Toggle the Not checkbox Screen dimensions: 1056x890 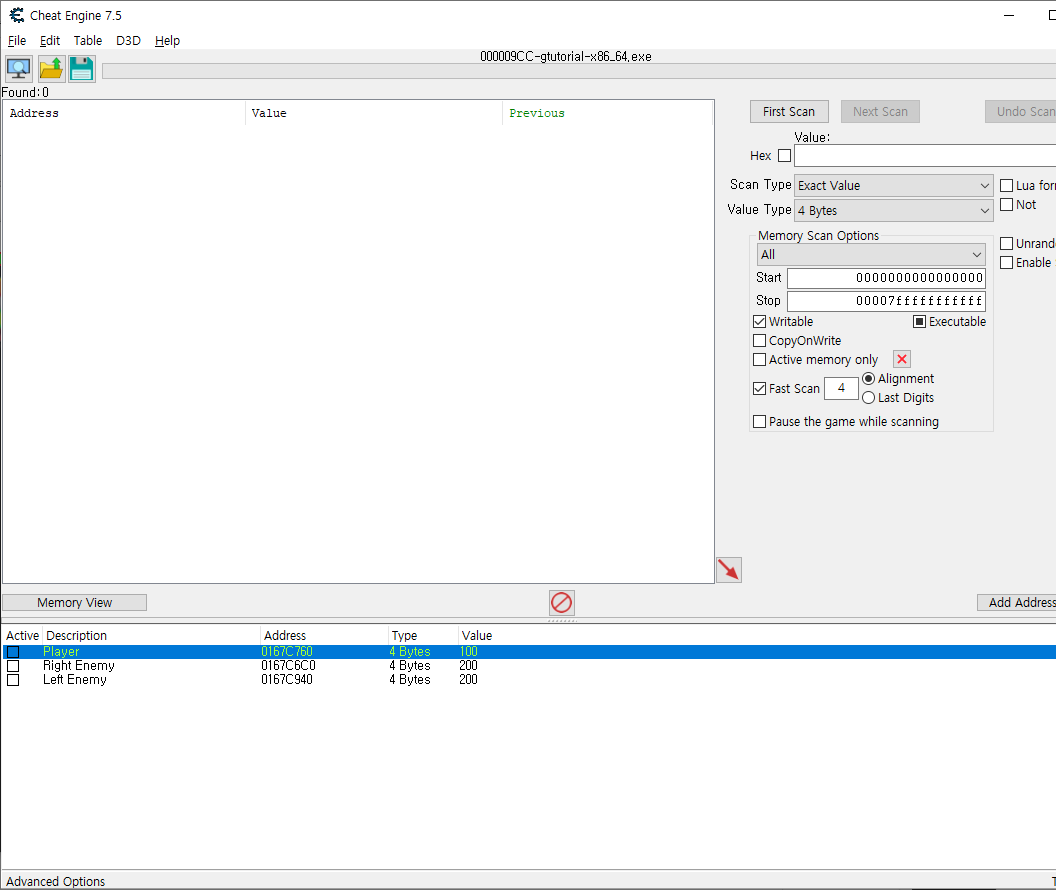click(x=1007, y=205)
